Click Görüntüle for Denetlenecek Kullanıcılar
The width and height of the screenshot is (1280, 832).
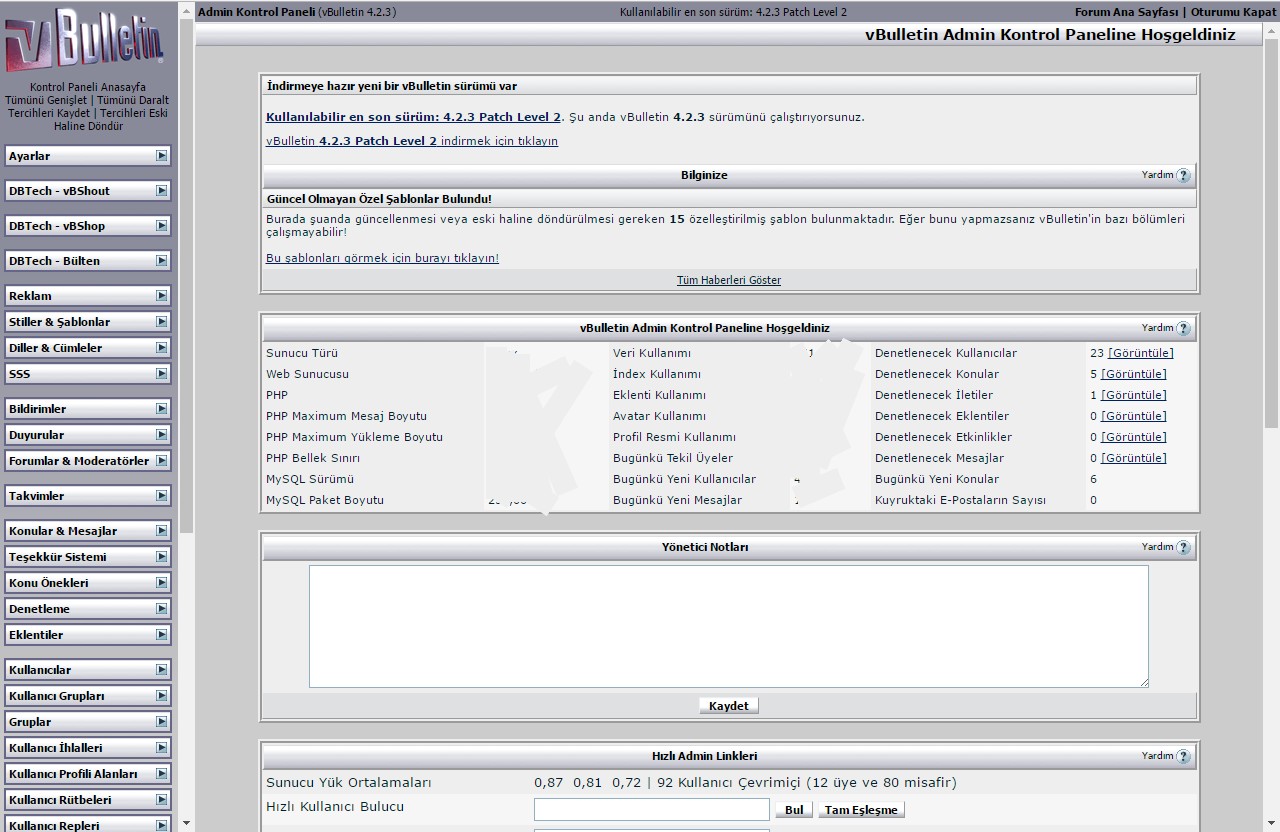pos(1141,353)
